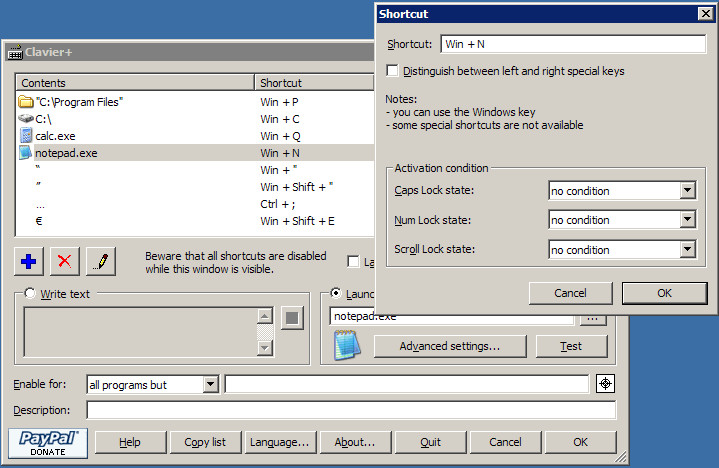This screenshot has height=468, width=719.
Task: Click OK in the Clavier+ window
Action: point(581,442)
